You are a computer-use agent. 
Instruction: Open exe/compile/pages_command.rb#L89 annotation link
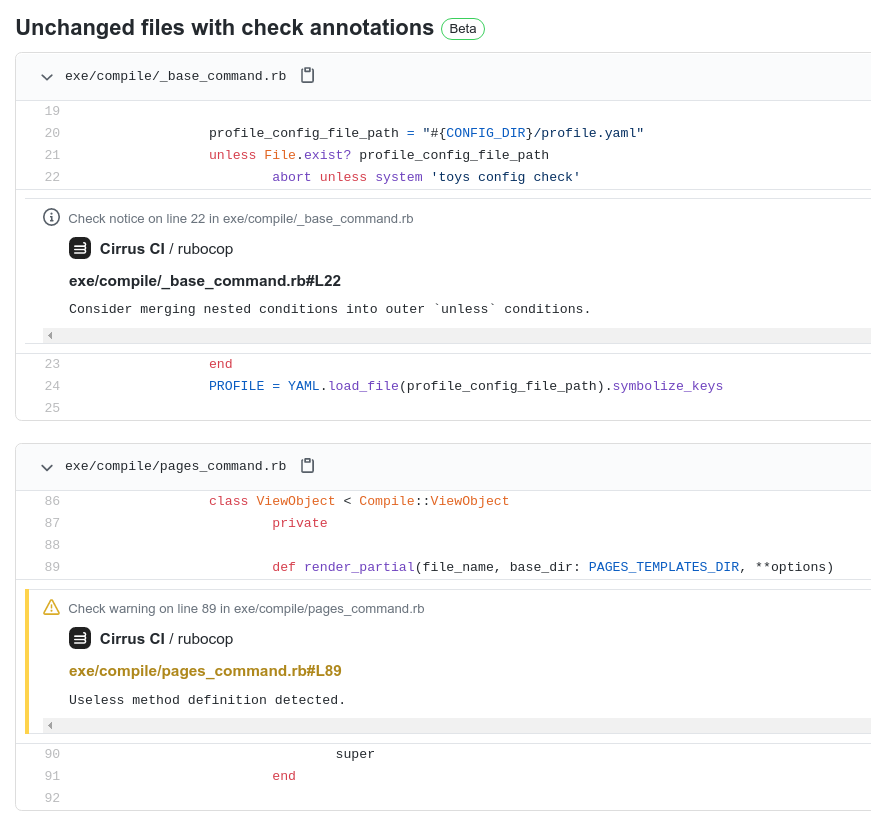pyautogui.click(x=205, y=671)
